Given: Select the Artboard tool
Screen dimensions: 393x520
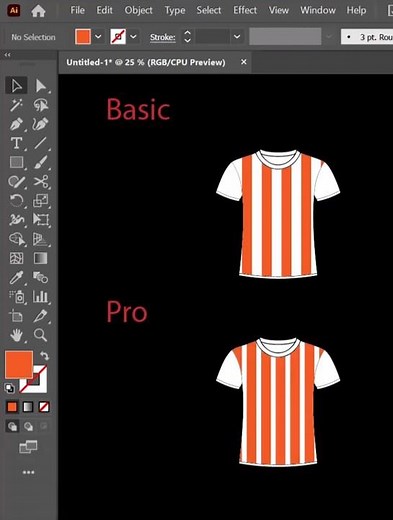Looking at the screenshot, I should coord(16,316).
